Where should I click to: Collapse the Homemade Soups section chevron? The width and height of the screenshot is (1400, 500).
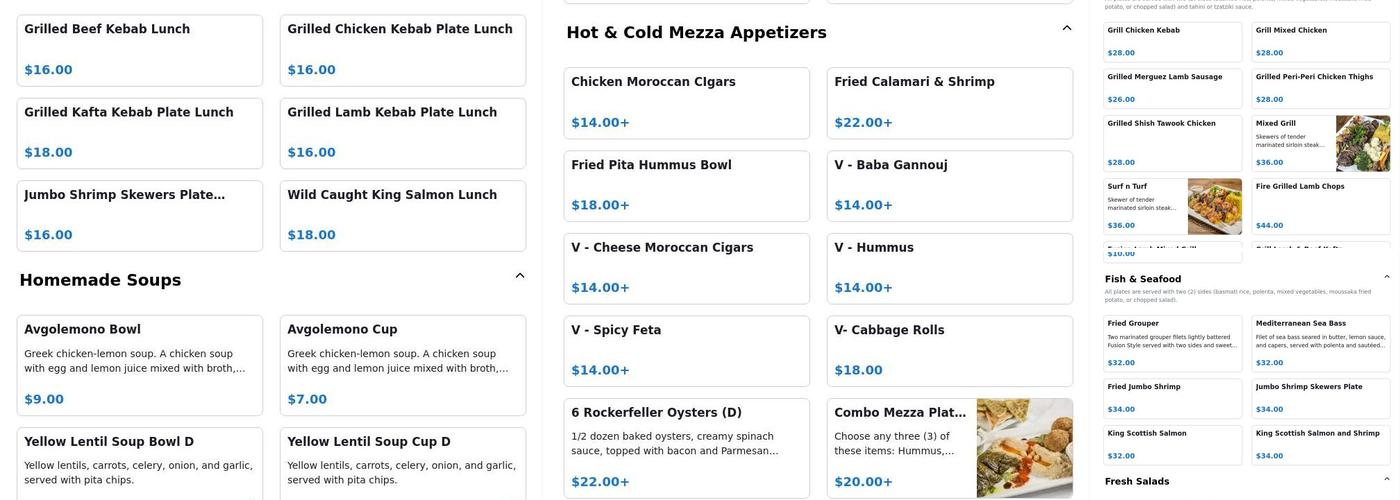(520, 276)
